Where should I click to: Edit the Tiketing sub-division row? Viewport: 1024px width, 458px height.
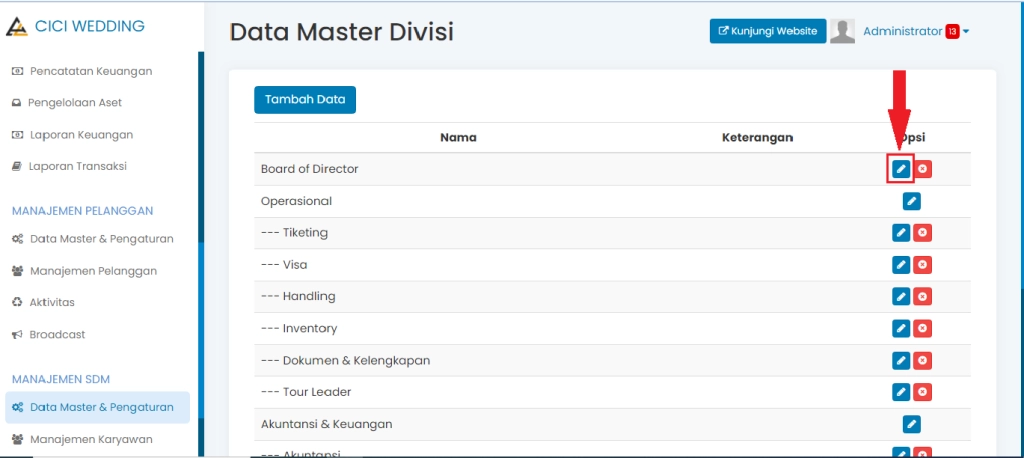(x=901, y=233)
